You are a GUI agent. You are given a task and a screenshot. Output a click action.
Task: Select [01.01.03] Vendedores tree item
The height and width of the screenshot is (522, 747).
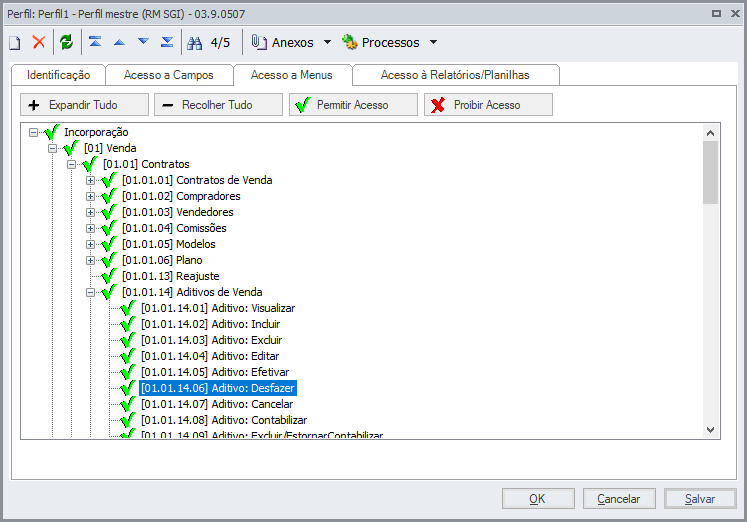(178, 212)
